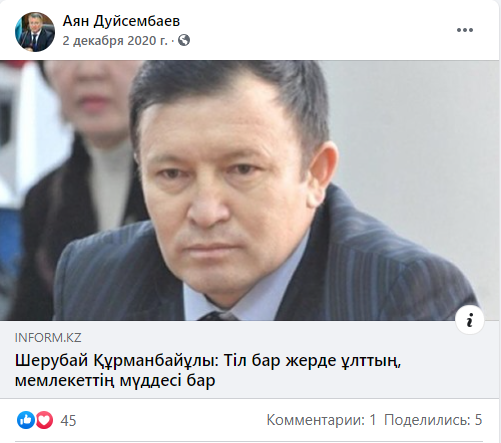Click the INFORM.KZ source domain label

pyautogui.click(x=48, y=338)
